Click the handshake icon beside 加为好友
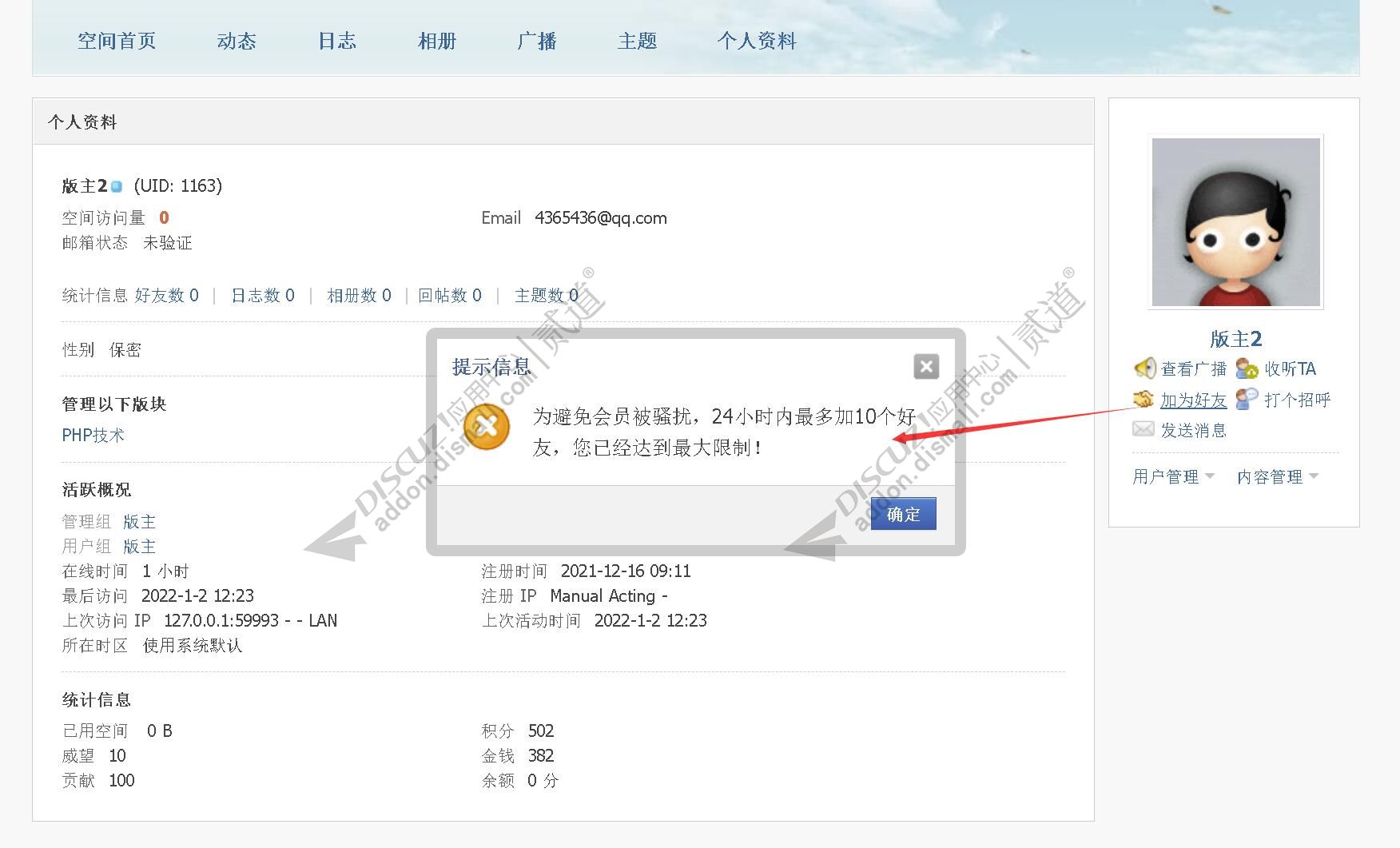 [1143, 399]
